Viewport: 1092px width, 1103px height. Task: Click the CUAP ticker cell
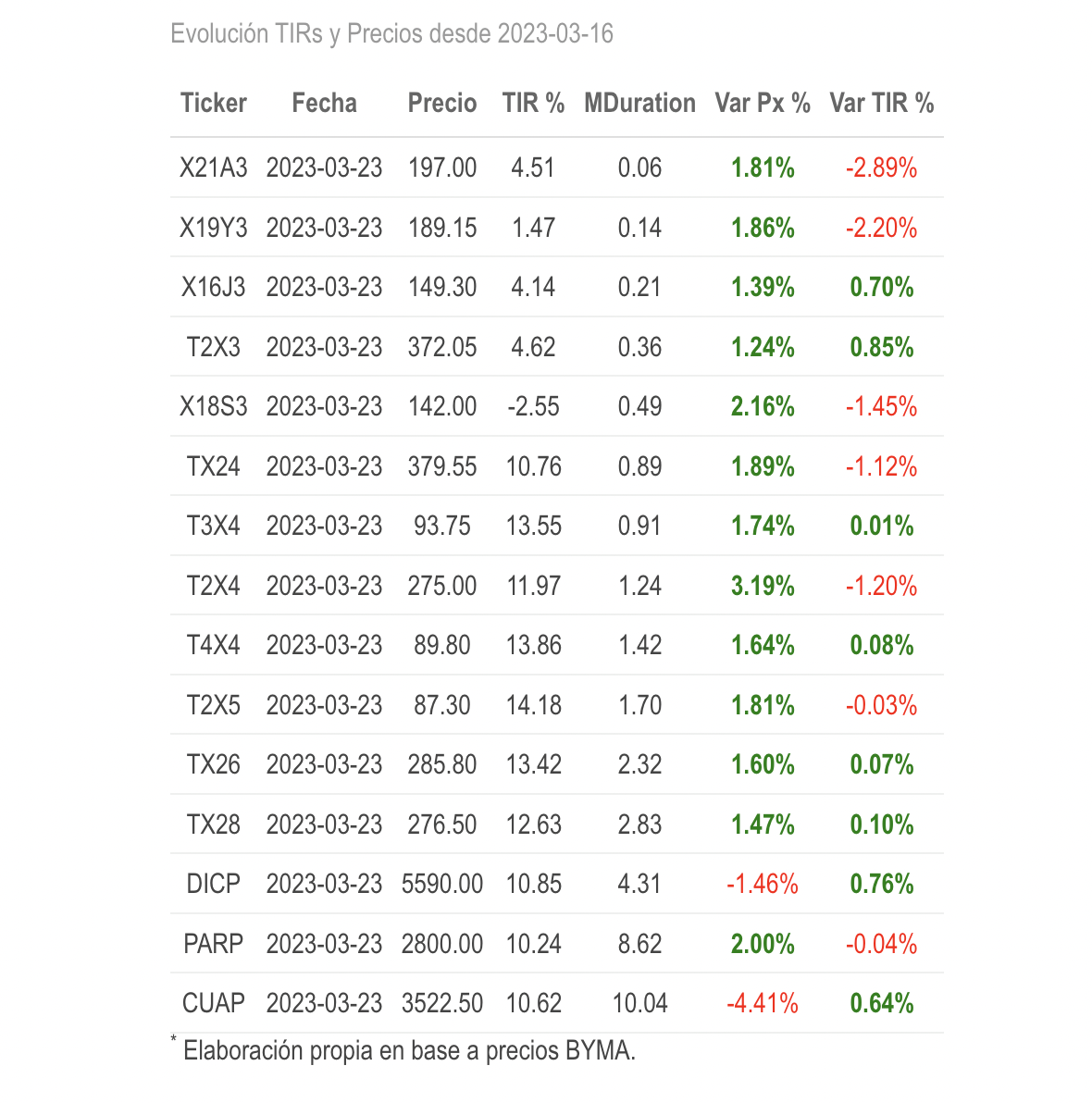tap(214, 1003)
